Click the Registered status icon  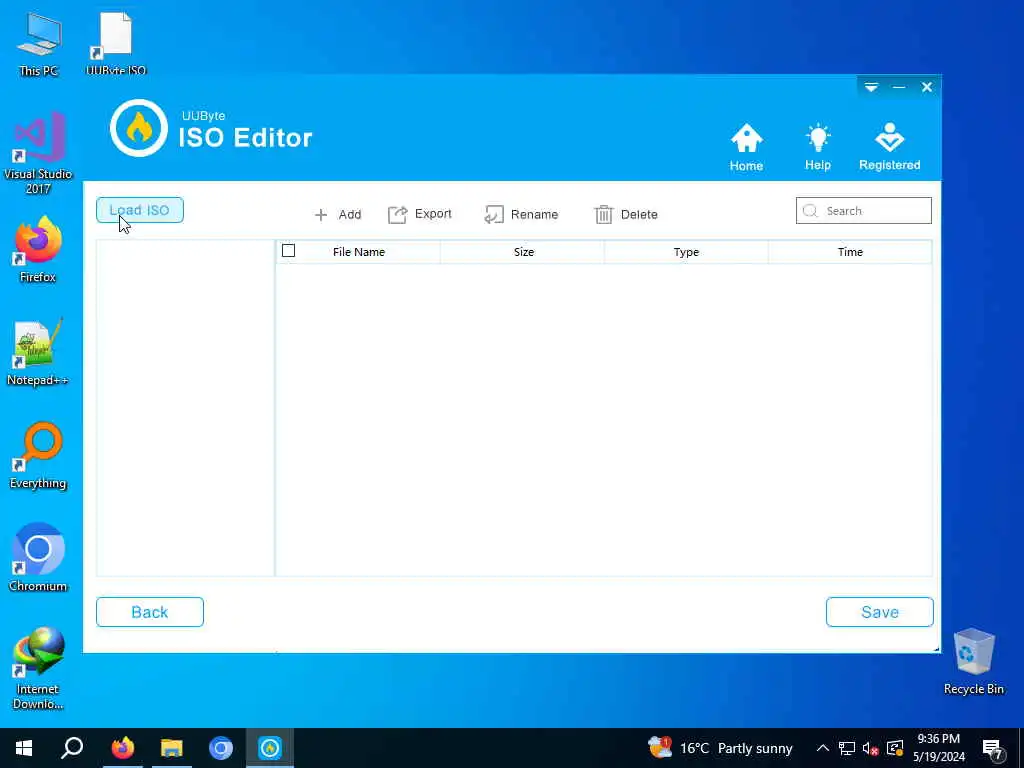(889, 147)
